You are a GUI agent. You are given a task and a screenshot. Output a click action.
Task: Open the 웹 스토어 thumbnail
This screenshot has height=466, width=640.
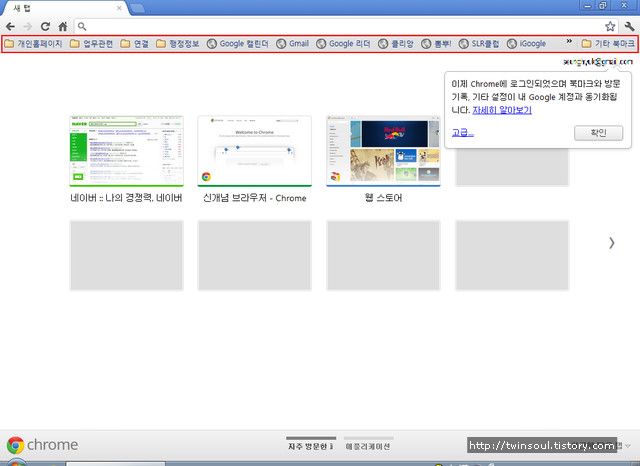[x=383, y=151]
